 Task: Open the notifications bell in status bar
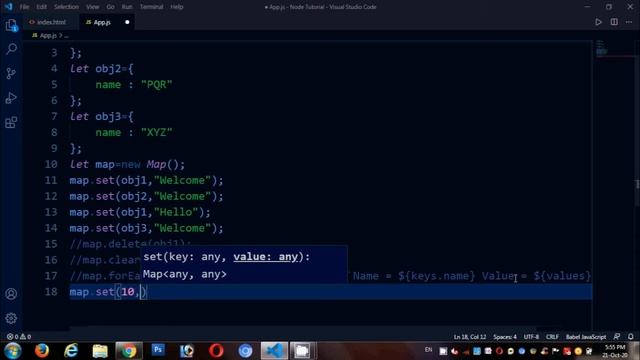coord(631,336)
